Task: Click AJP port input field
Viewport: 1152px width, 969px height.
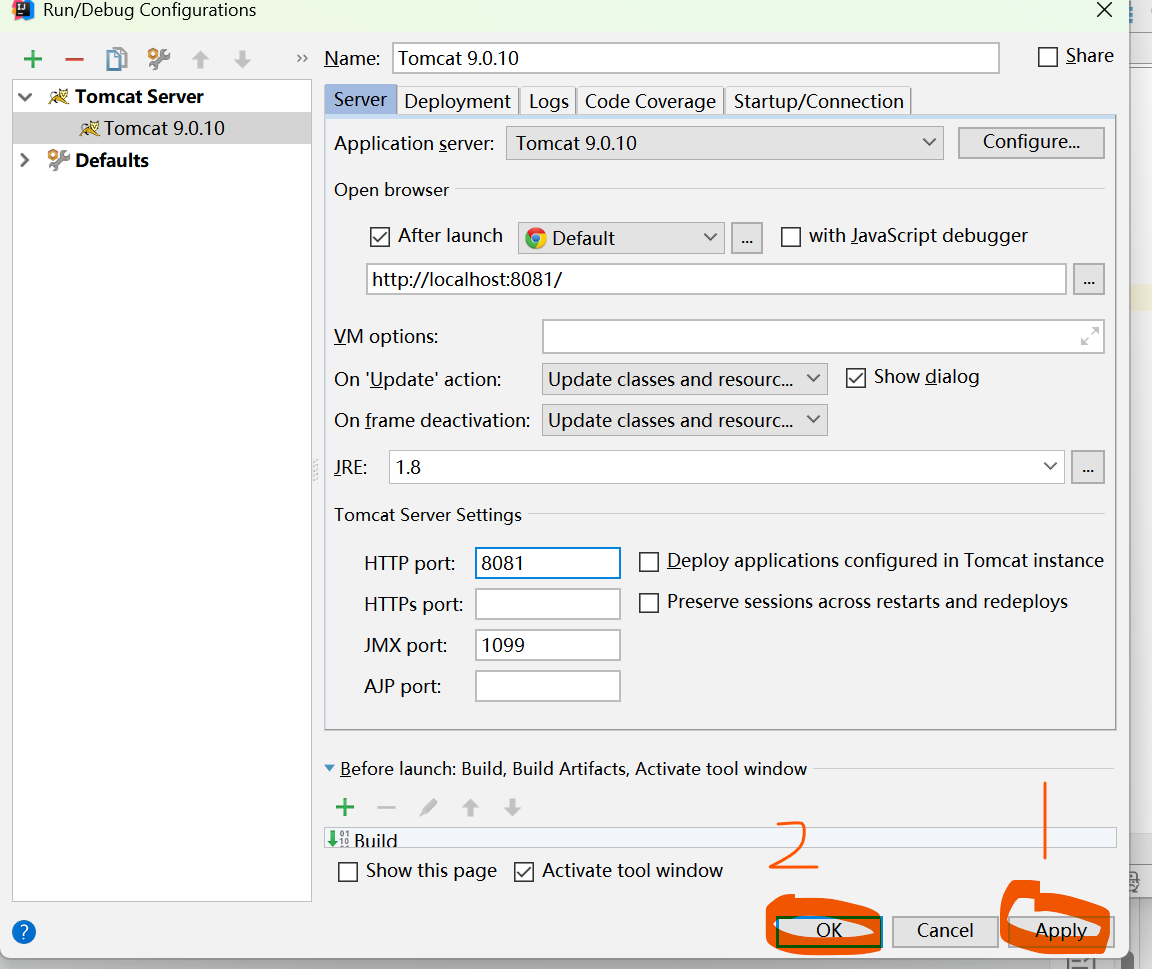Action: (x=547, y=686)
